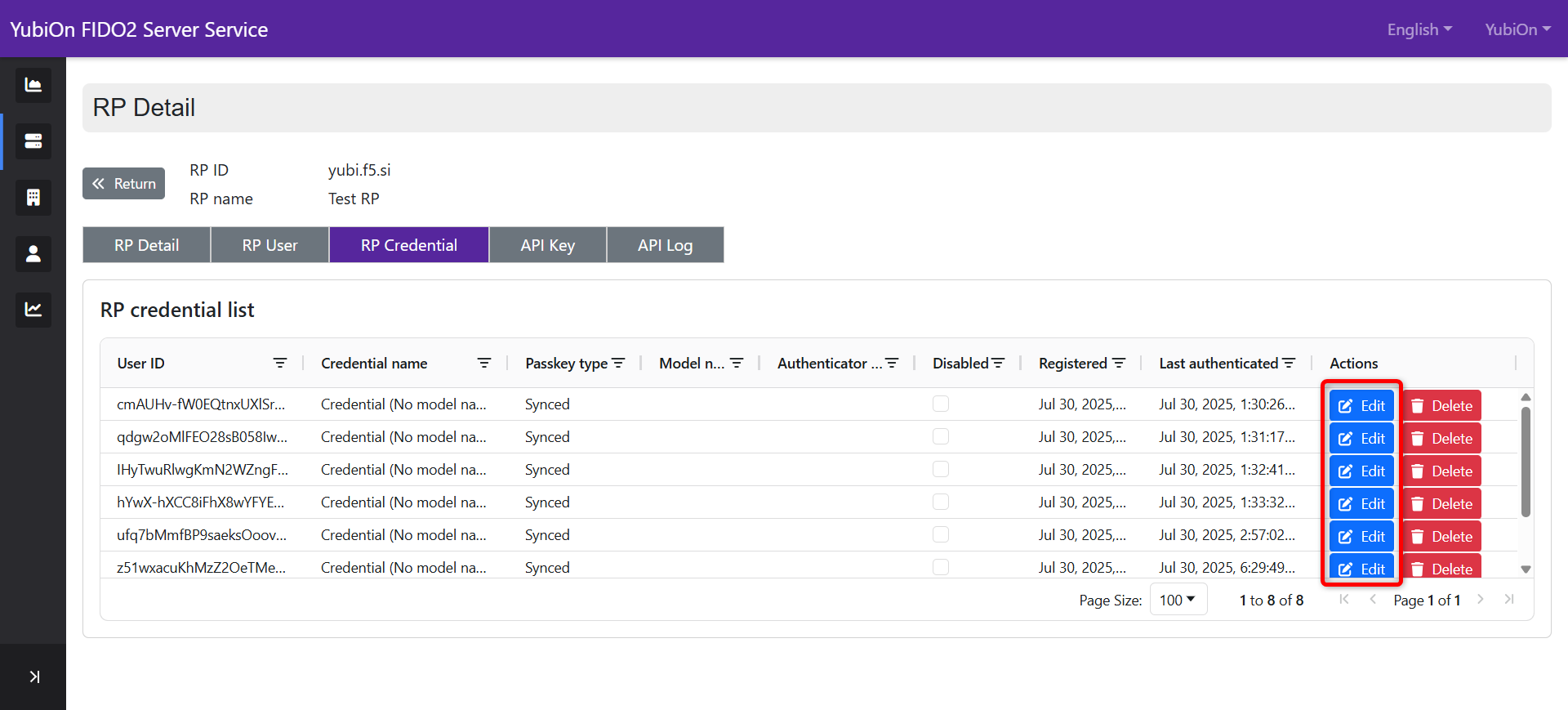Viewport: 1568px width, 710px height.
Task: Toggle Disabled checkbox for qdgw2oMlFEO28sB058Iw row
Action: (941, 436)
